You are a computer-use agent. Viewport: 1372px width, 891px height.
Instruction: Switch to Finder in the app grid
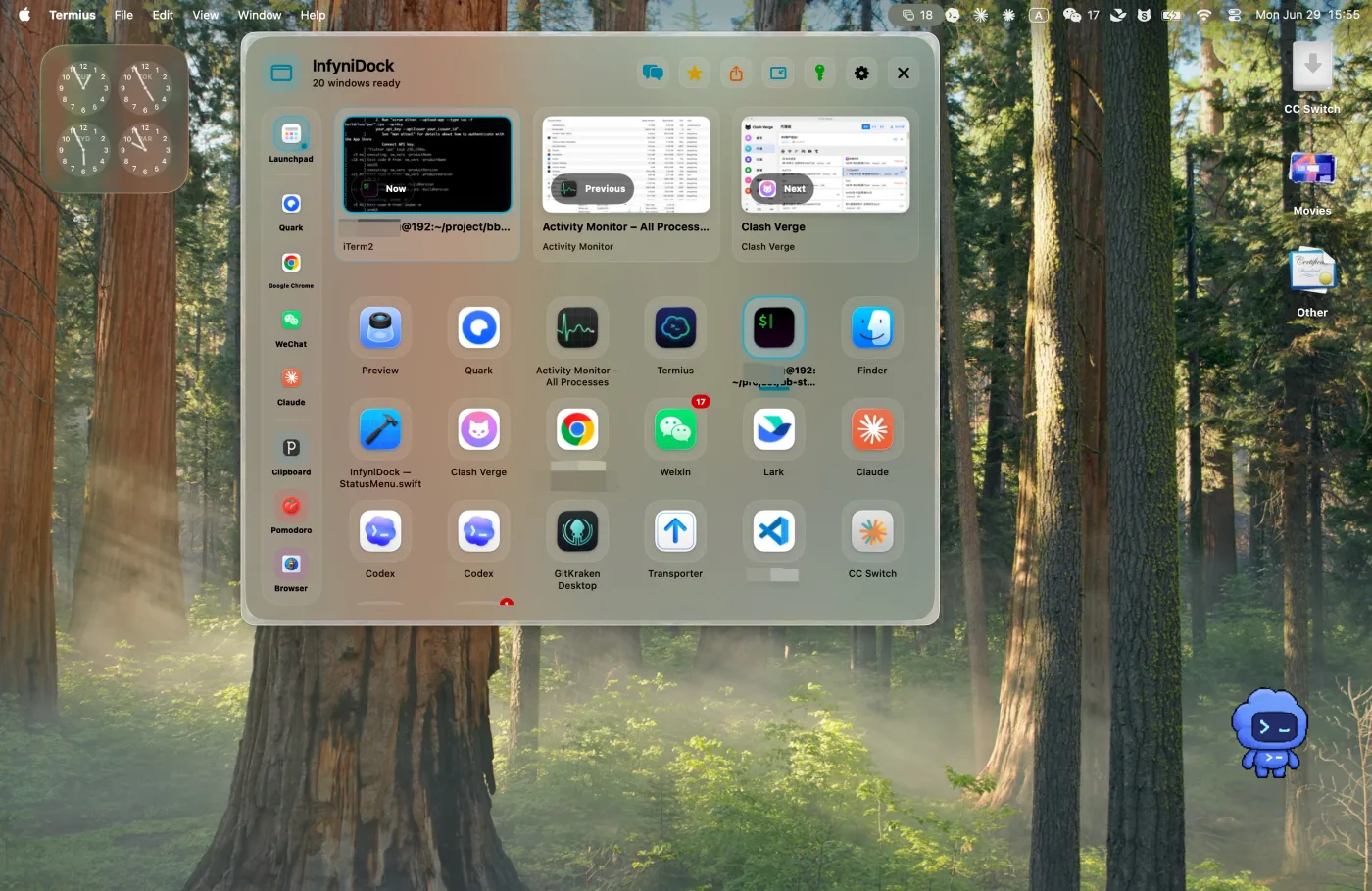(872, 327)
